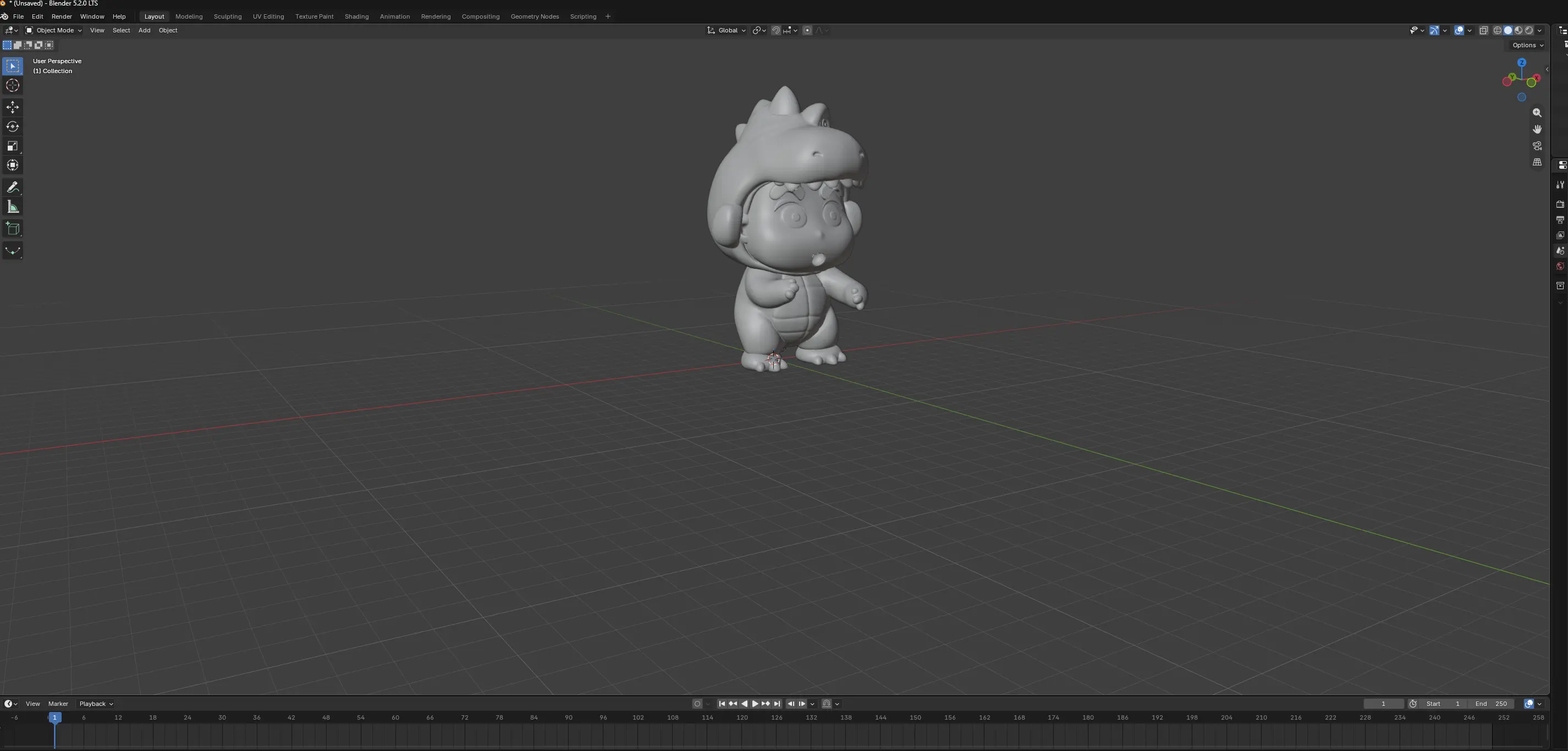Image resolution: width=1568 pixels, height=751 pixels.
Task: Open the Render properties tab icon
Action: pyautogui.click(x=1560, y=205)
